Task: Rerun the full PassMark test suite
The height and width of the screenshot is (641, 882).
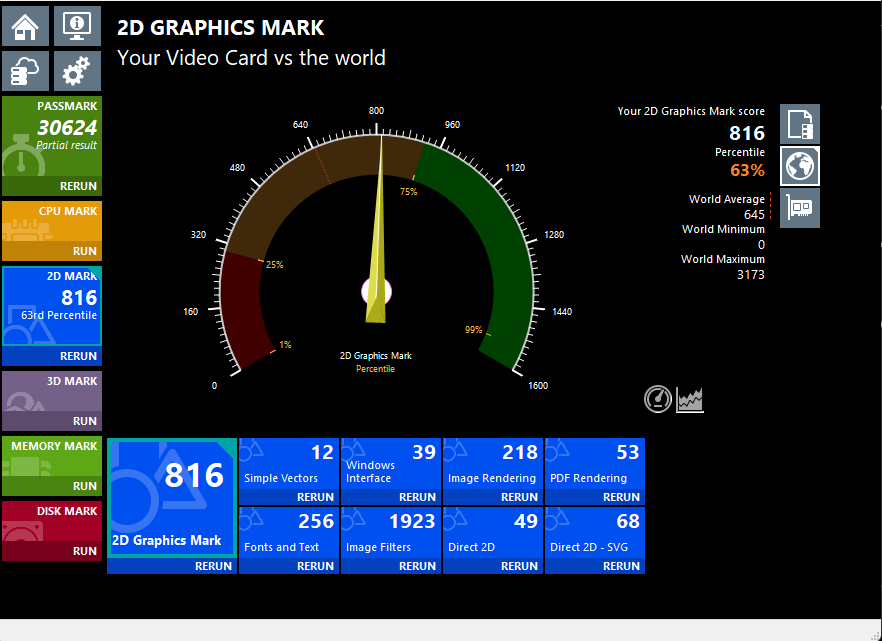Action: coord(78,186)
